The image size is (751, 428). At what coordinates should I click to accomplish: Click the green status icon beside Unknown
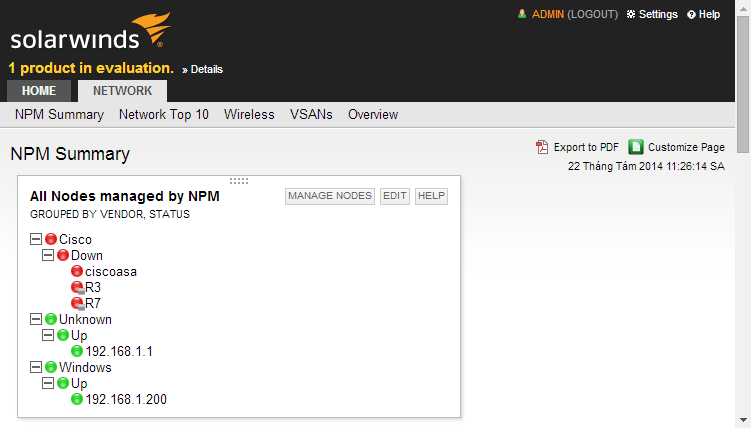point(51,319)
